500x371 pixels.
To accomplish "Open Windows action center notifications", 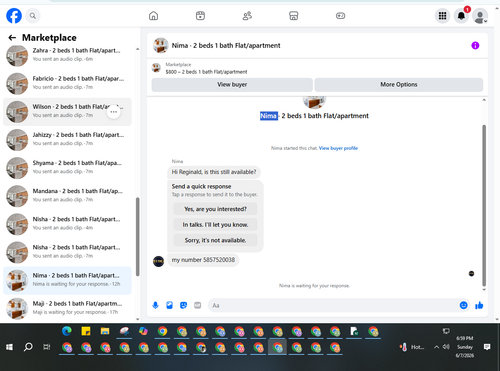I will pos(487,347).
